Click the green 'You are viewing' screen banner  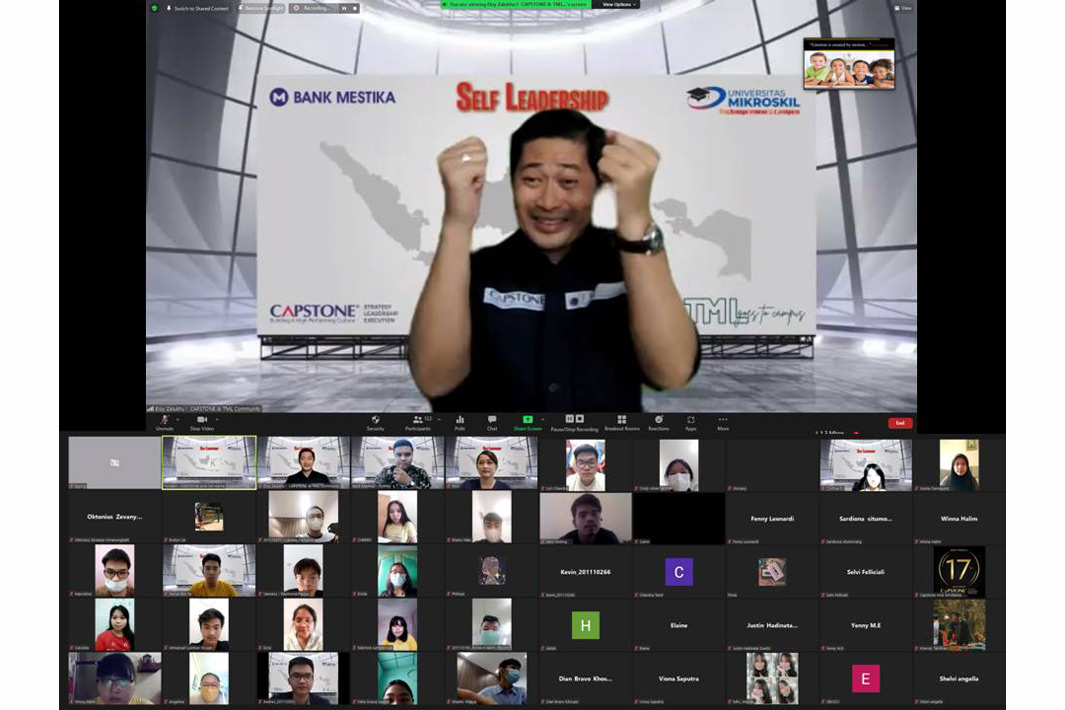(x=514, y=5)
